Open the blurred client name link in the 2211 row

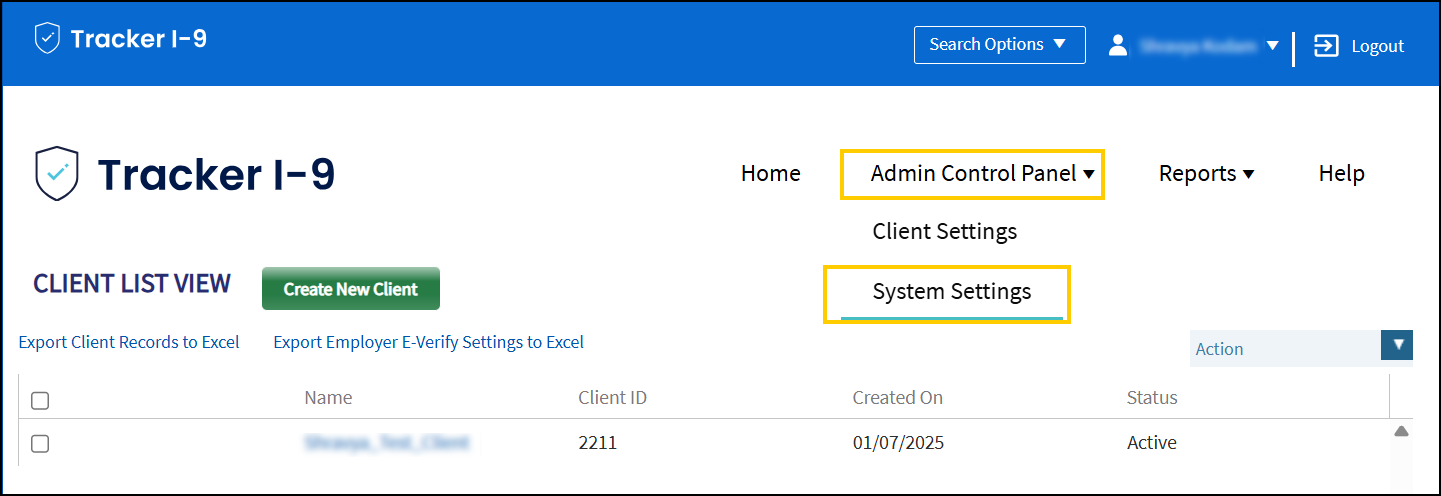coord(387,442)
